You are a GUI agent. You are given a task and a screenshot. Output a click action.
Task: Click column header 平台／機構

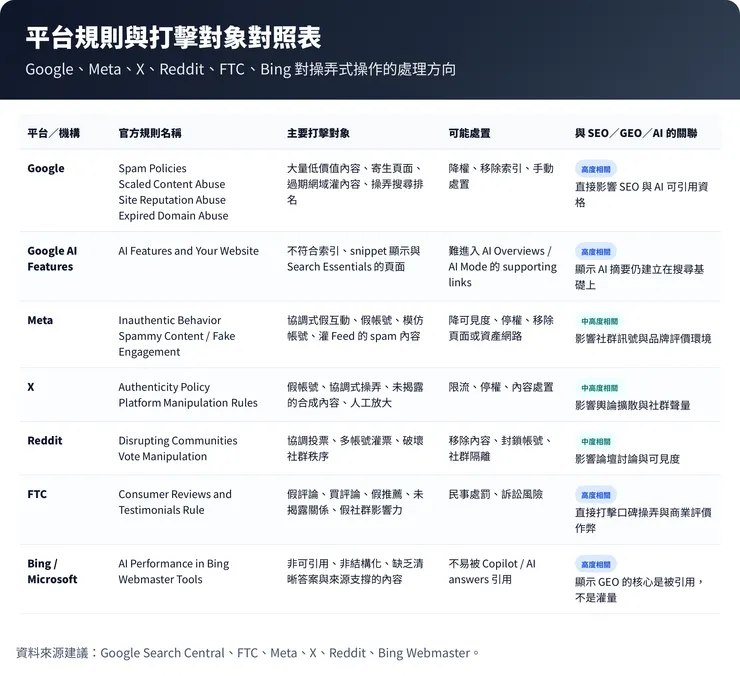(53, 133)
